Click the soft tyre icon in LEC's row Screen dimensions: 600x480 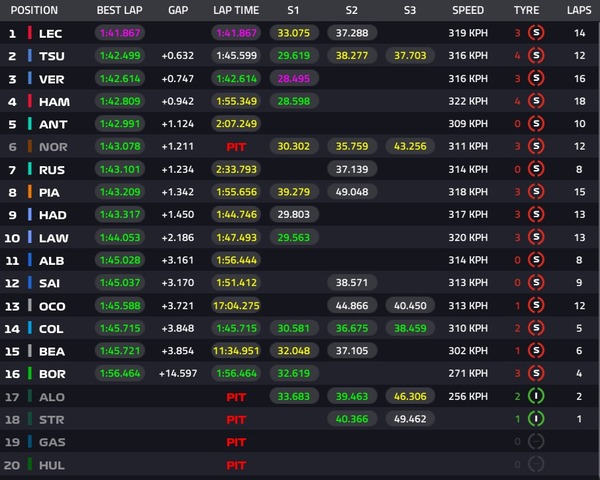[535, 33]
